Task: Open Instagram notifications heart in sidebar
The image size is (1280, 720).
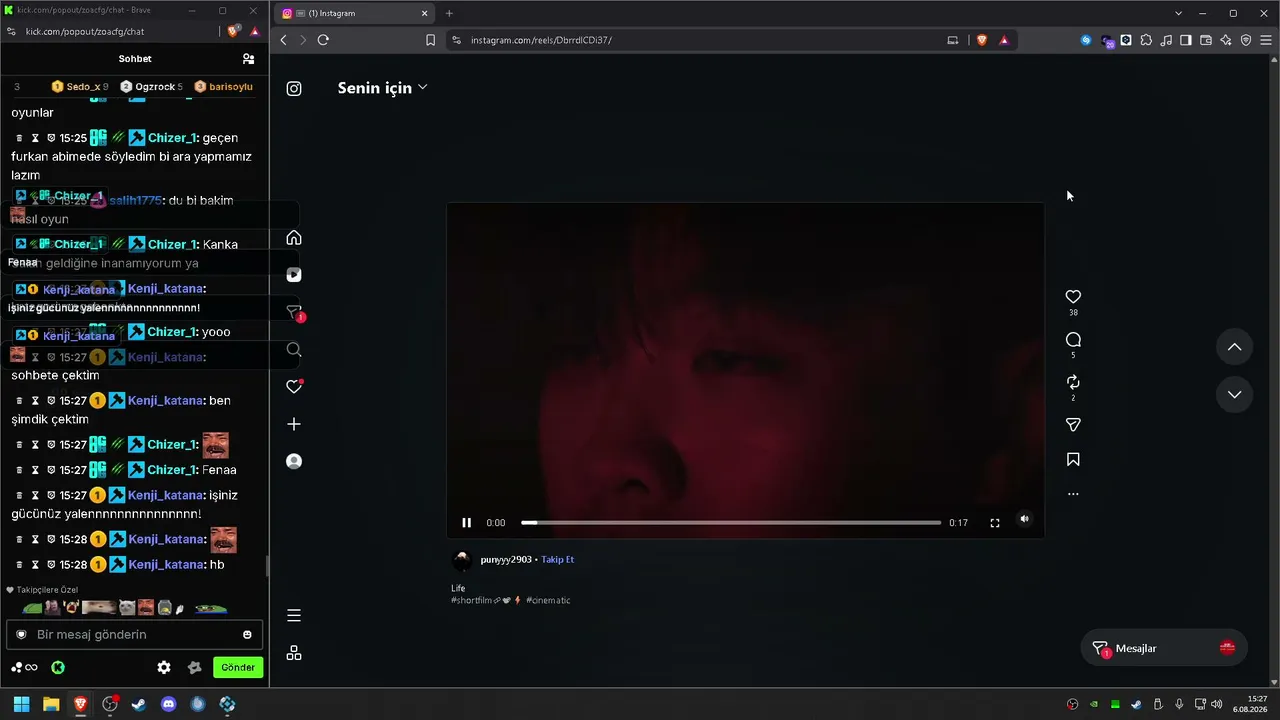Action: (294, 387)
